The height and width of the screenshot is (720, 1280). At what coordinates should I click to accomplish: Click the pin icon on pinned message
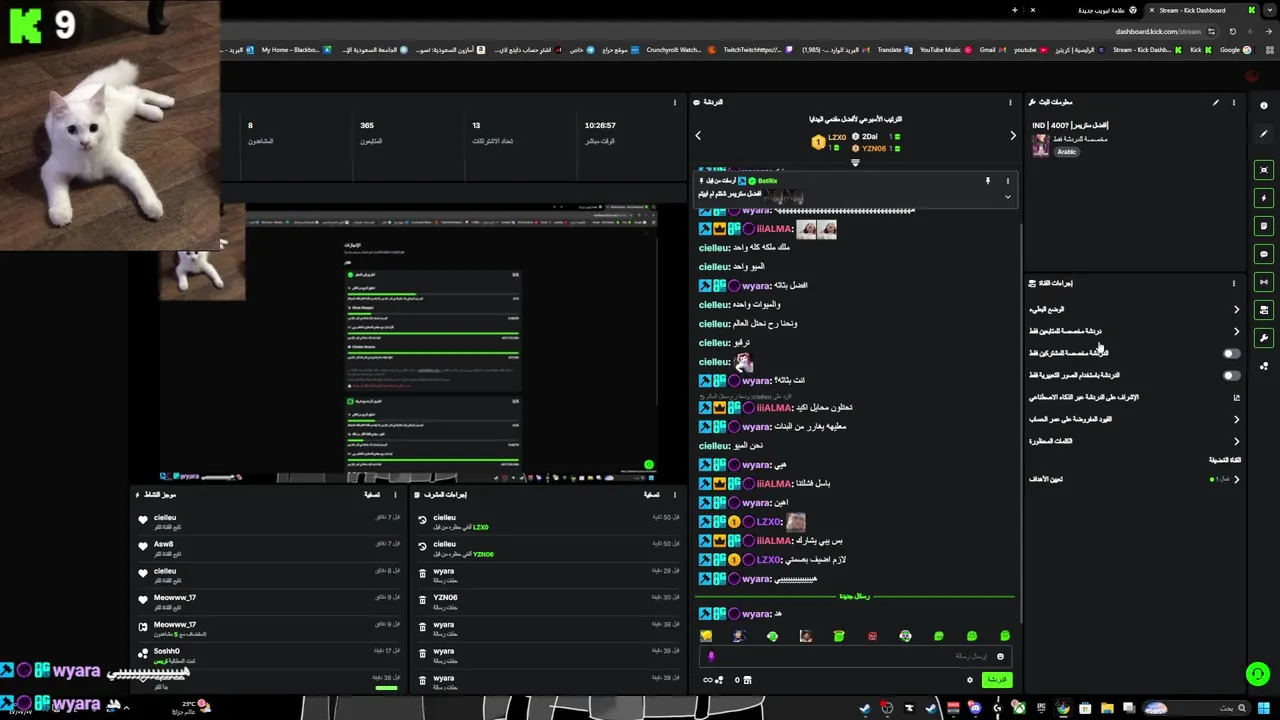click(x=987, y=181)
